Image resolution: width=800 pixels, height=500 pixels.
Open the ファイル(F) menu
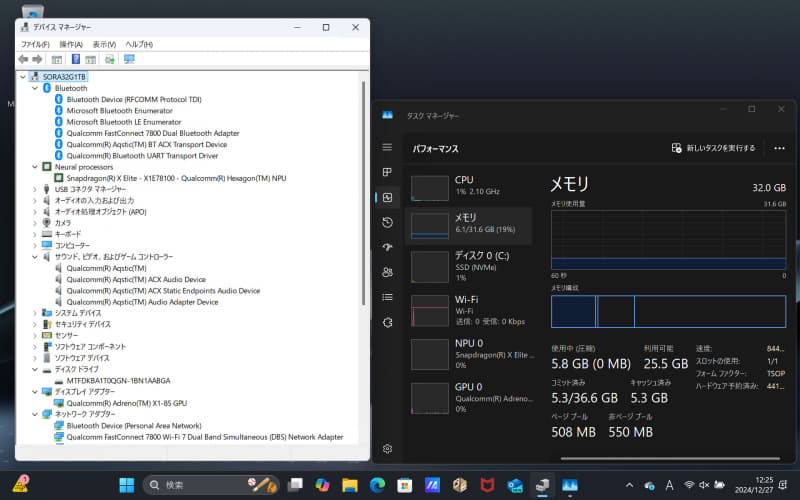[x=35, y=44]
